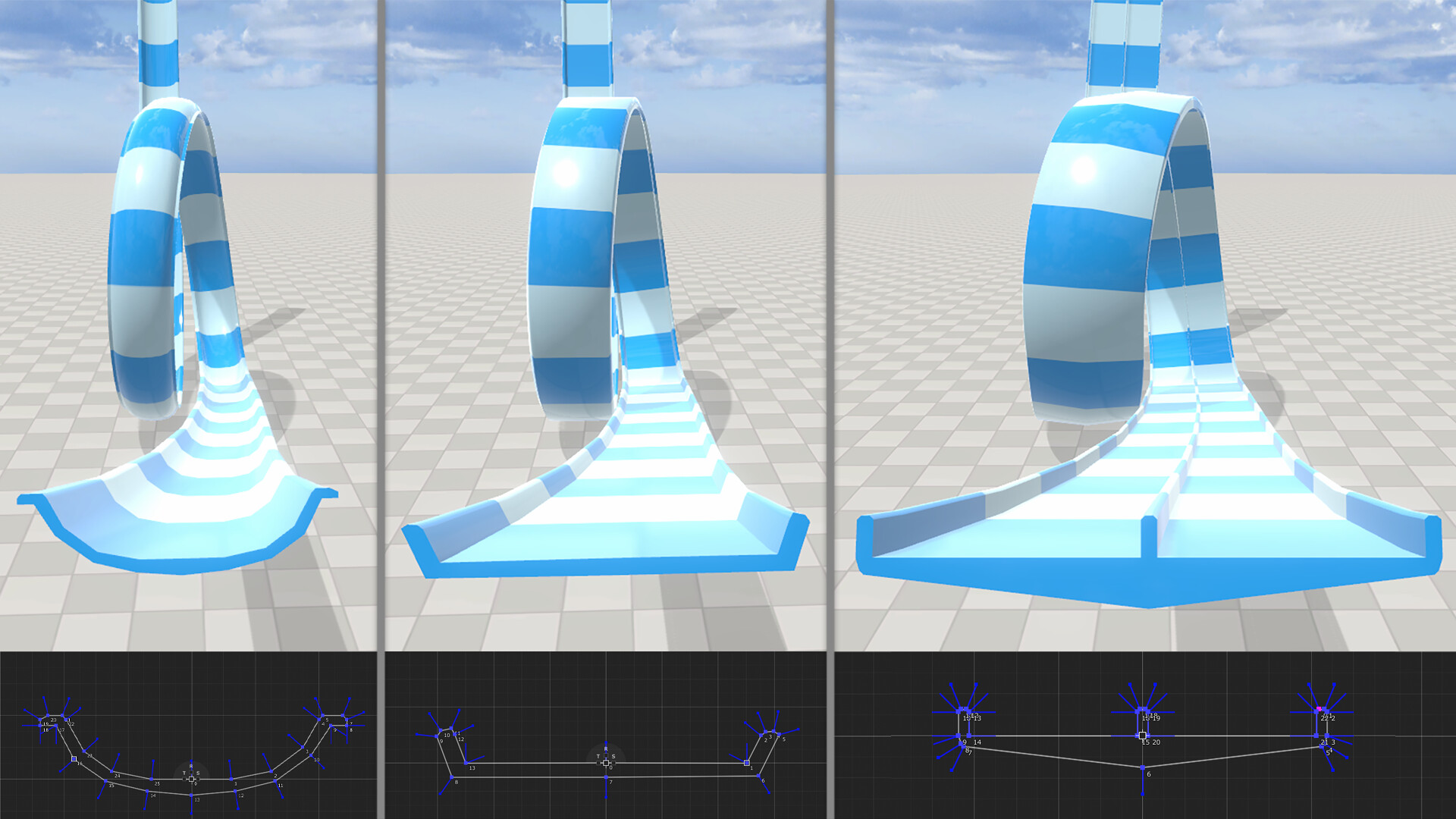Select the magenta highlighted vertex in right editor
This screenshot has height=819, width=1456.
click(1319, 709)
